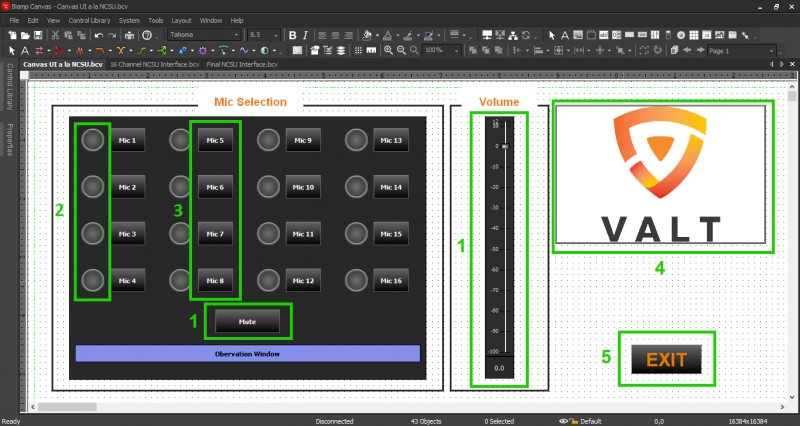This screenshot has height=426, width=800.
Task: Click the 0.0 volume level field
Action: point(499,368)
